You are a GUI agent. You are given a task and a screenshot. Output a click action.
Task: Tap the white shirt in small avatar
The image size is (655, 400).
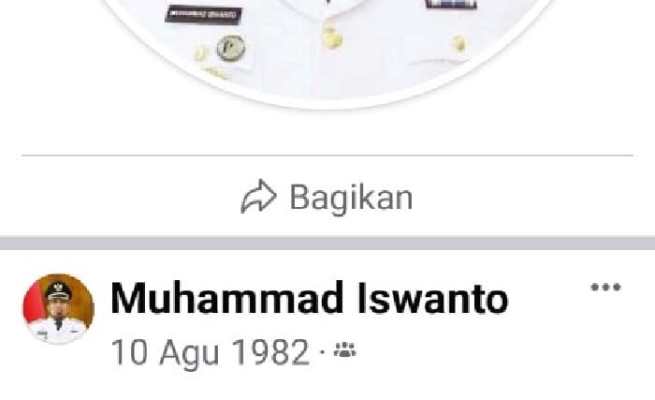pos(58,332)
